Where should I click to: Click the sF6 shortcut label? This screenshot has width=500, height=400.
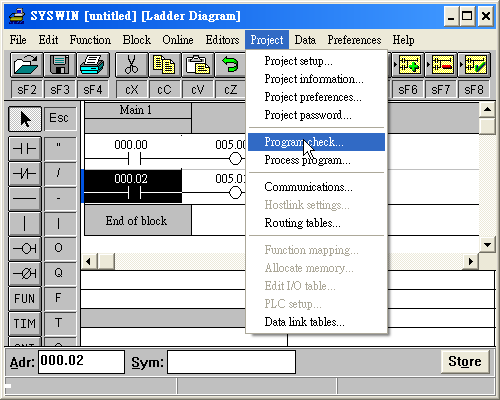tap(408, 90)
